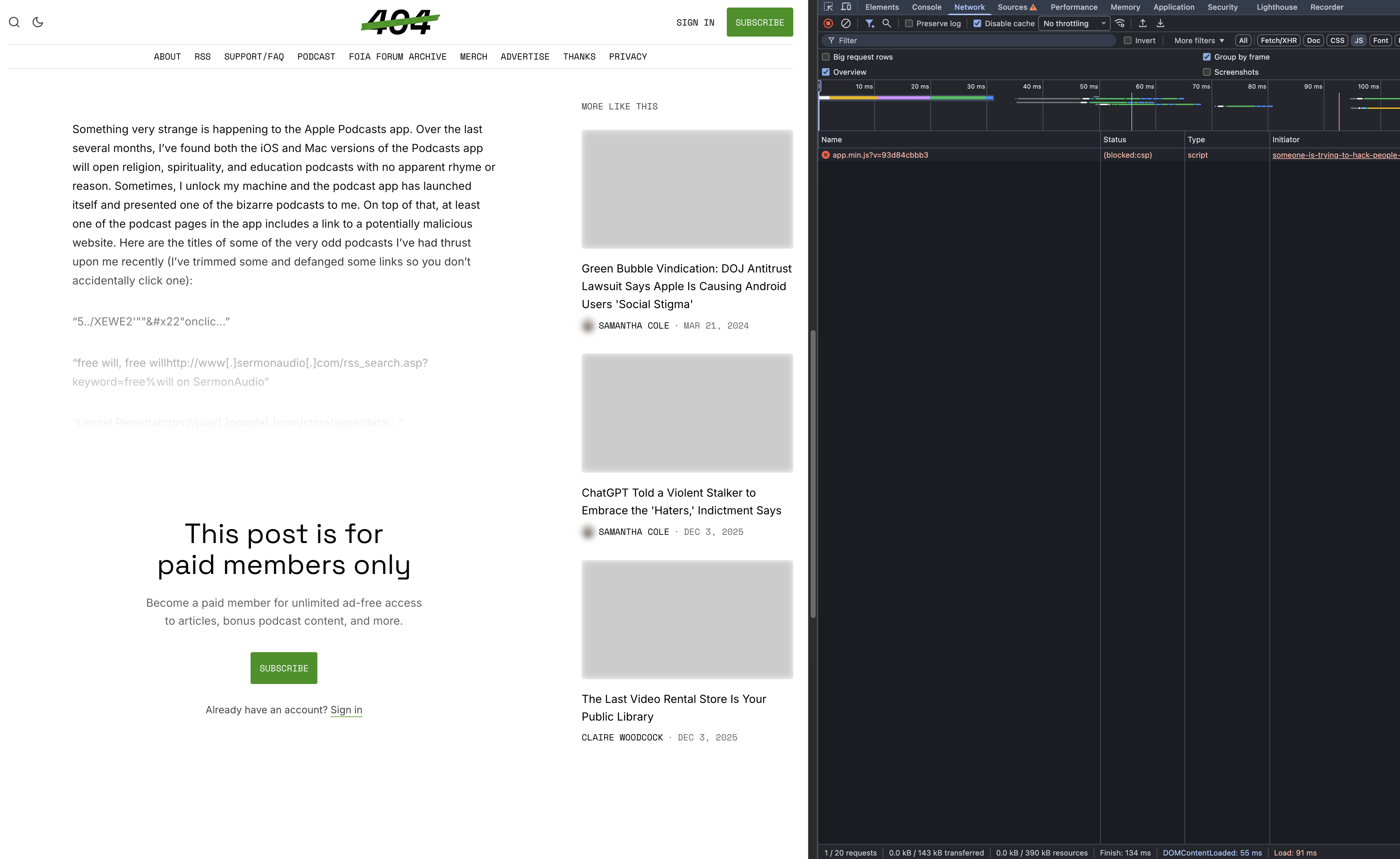The height and width of the screenshot is (859, 1400).
Task: Open the No throttling dropdown
Action: (1074, 23)
